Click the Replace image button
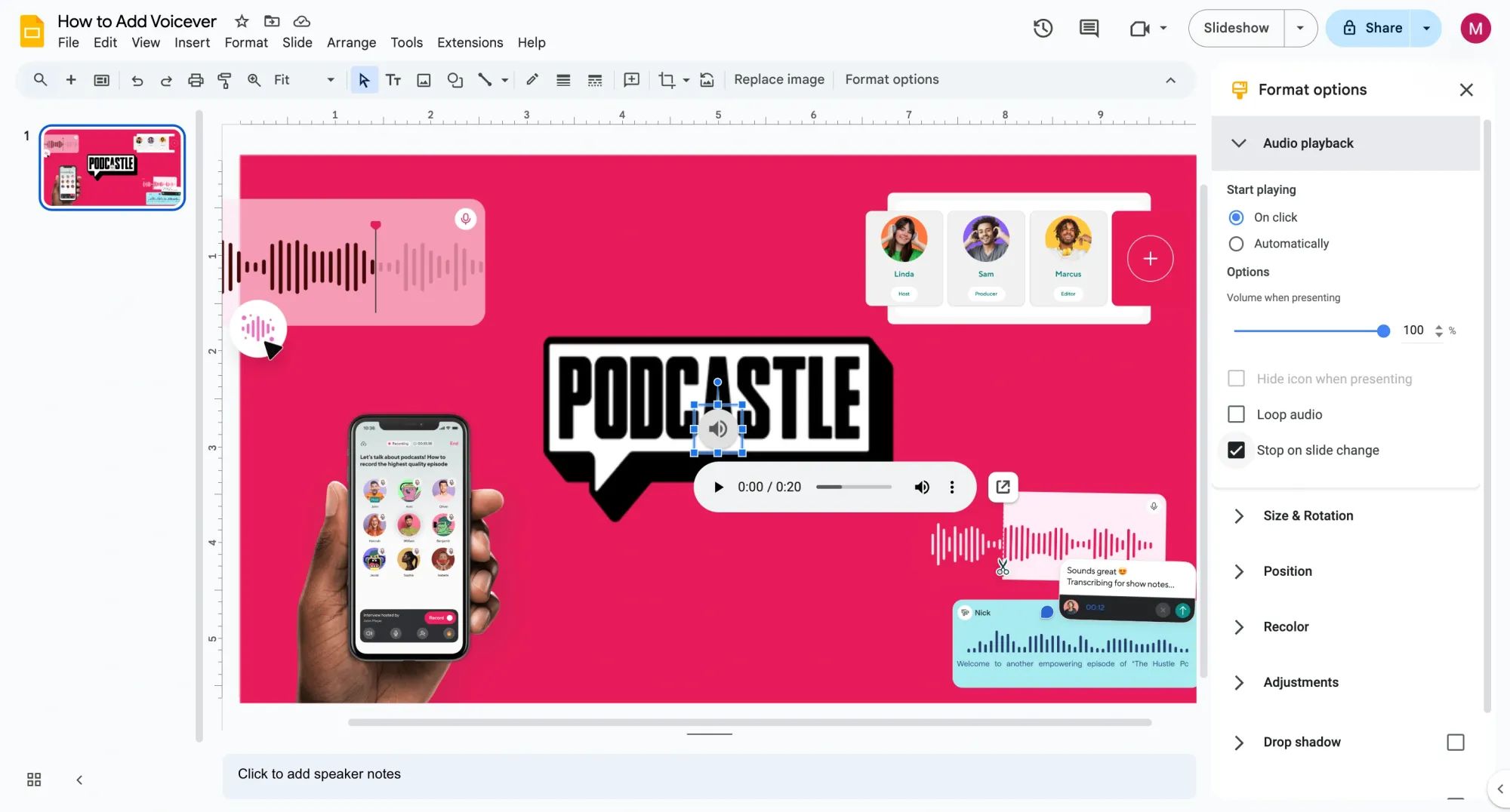Viewport: 1510px width, 812px height. coord(779,79)
